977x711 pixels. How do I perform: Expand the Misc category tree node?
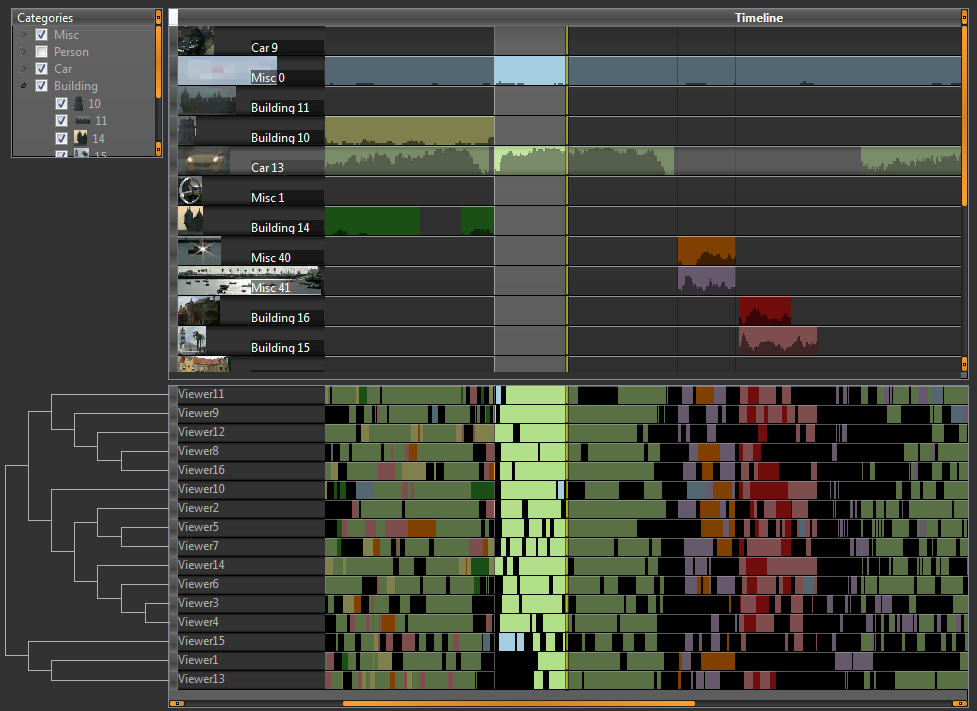point(22,35)
